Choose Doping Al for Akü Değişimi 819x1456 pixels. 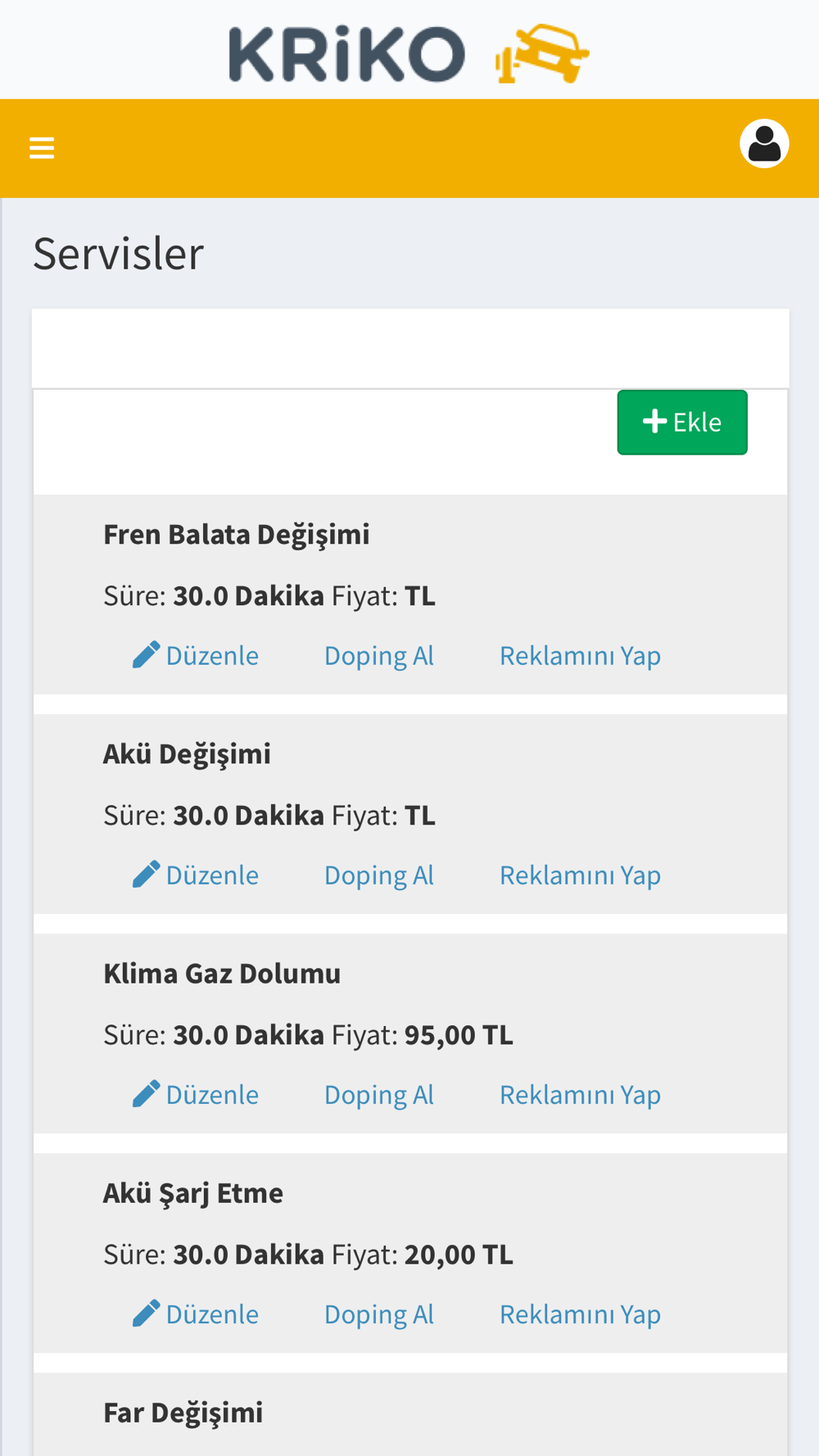pos(379,875)
